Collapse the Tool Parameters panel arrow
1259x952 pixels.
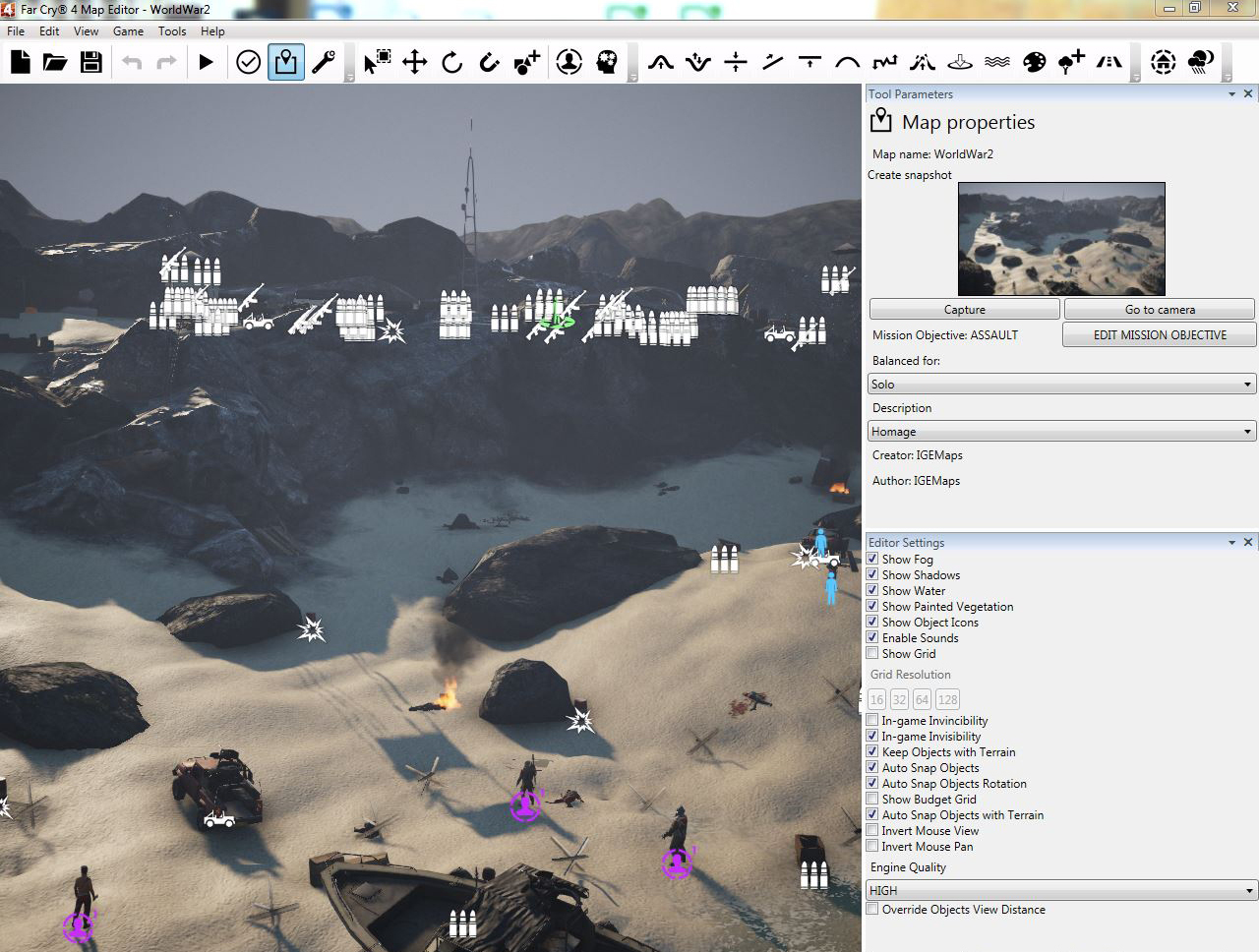1231,94
